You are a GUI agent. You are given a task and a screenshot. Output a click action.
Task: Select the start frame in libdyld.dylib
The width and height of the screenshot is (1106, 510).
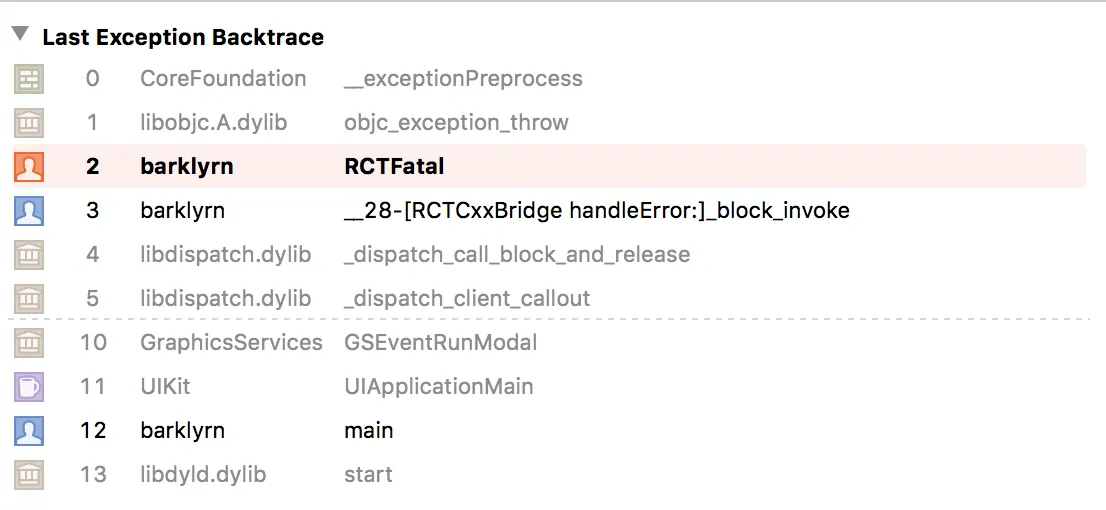(x=368, y=475)
